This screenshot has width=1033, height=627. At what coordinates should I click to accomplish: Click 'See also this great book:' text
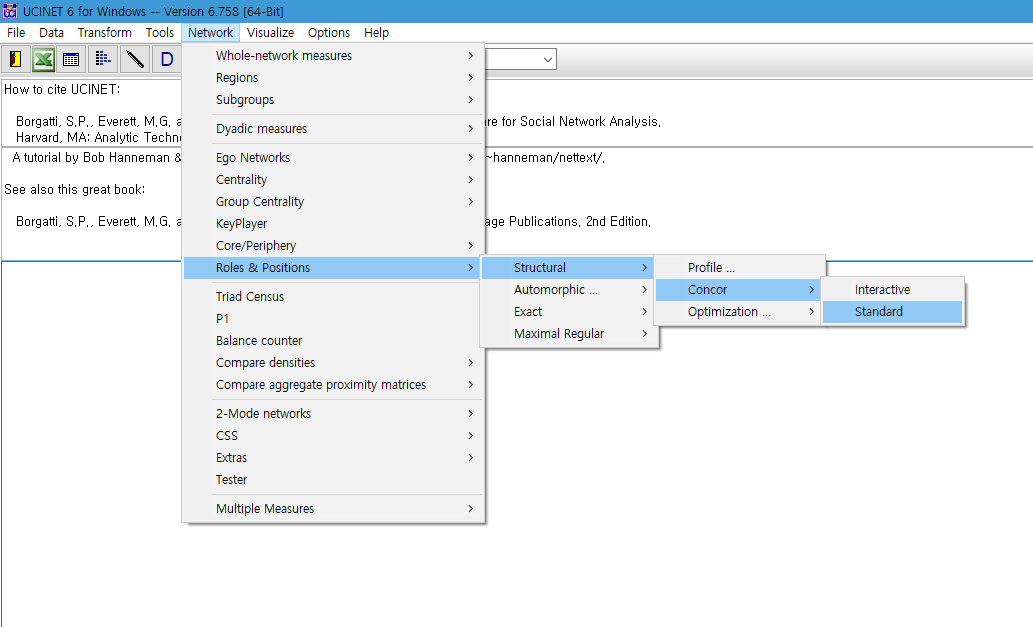74,190
